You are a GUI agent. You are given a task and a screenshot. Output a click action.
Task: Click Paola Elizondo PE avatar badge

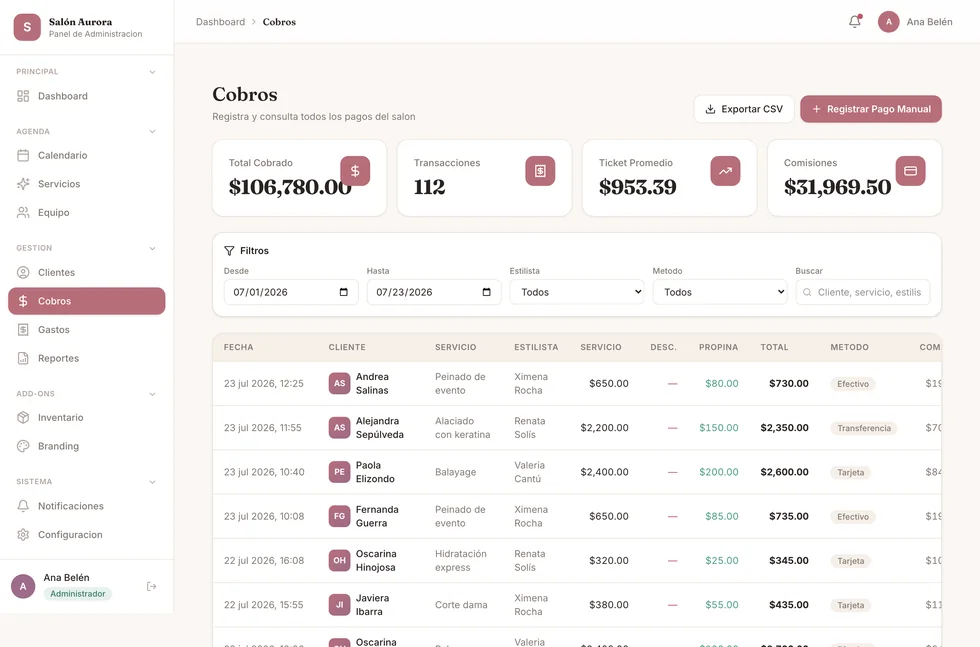pos(339,472)
